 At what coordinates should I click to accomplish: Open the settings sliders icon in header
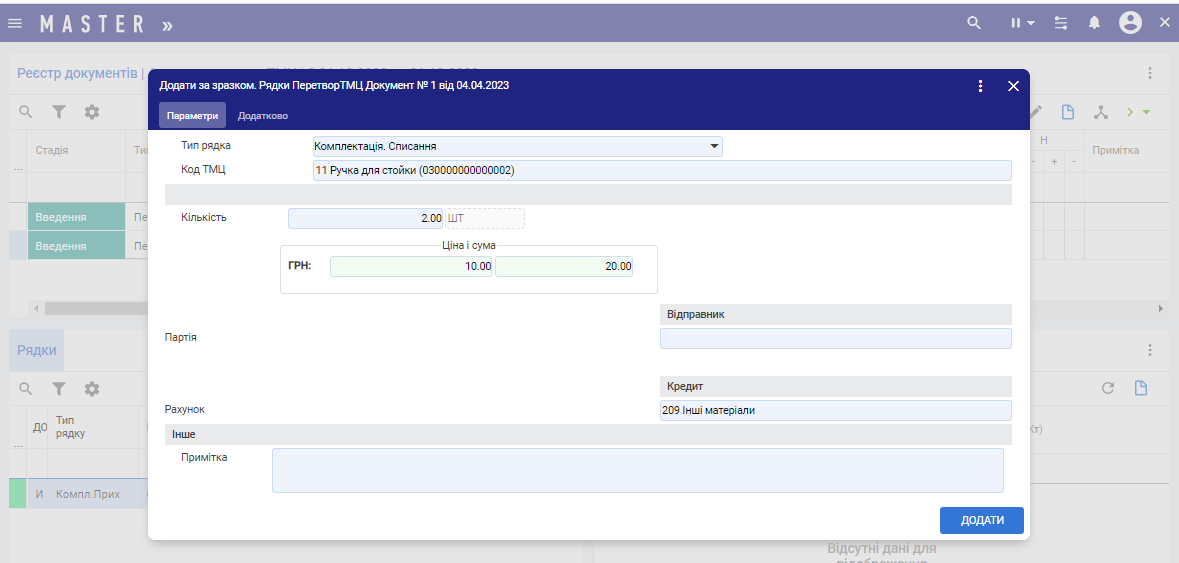[1061, 23]
